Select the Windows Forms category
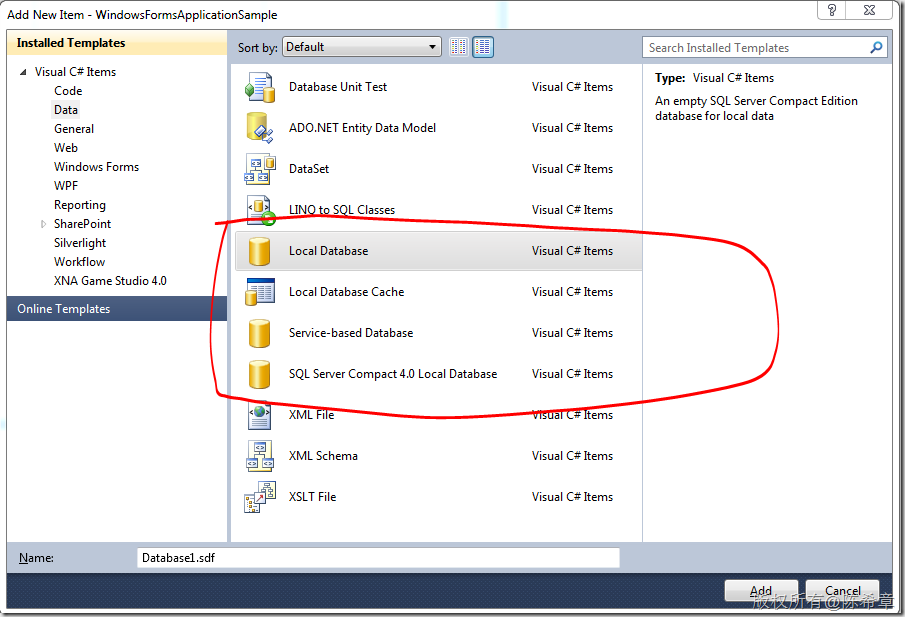Screen dimensions: 905x617 tap(96, 167)
